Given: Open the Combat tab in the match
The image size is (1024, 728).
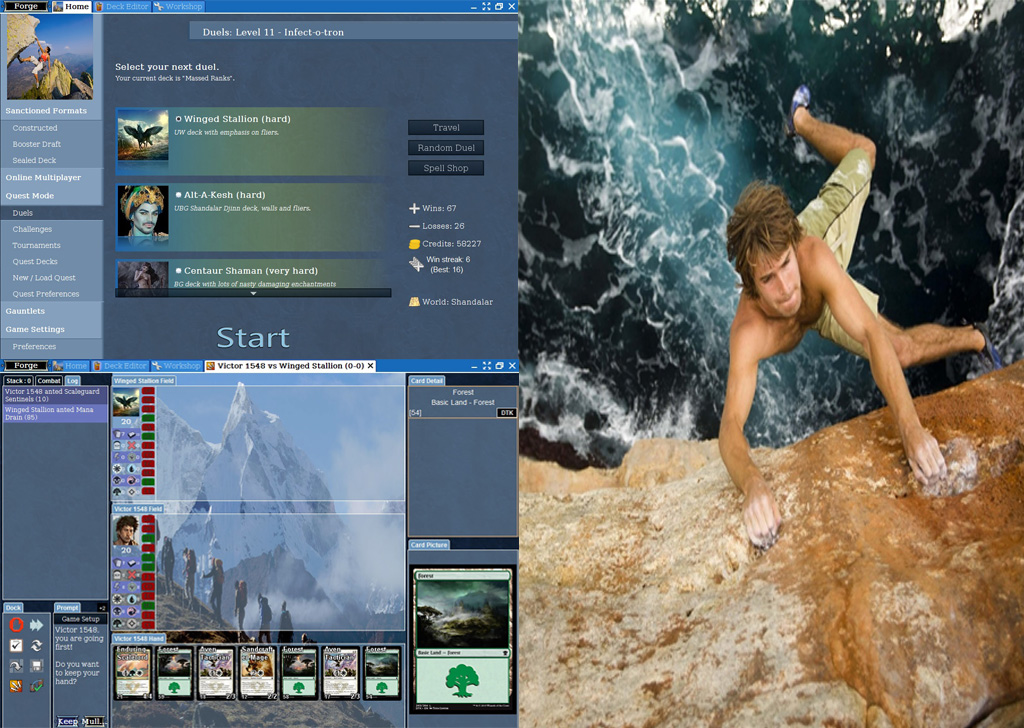Looking at the screenshot, I should pyautogui.click(x=49, y=381).
